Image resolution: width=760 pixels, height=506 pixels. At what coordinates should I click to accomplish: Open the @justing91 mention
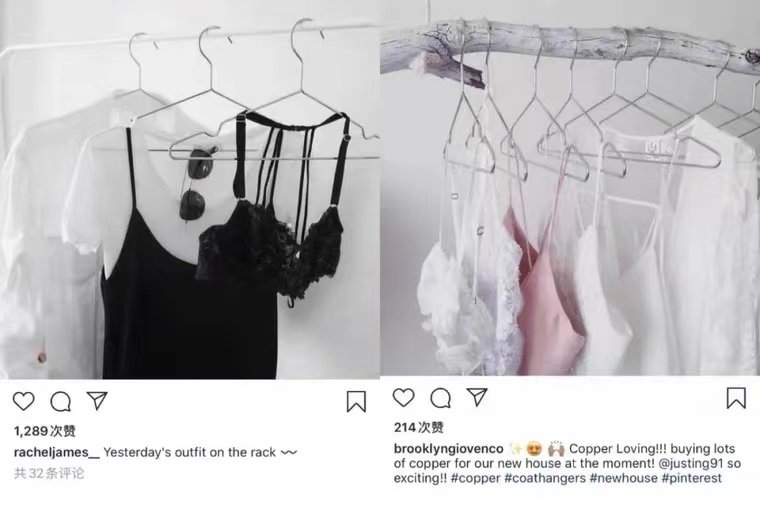click(x=691, y=463)
